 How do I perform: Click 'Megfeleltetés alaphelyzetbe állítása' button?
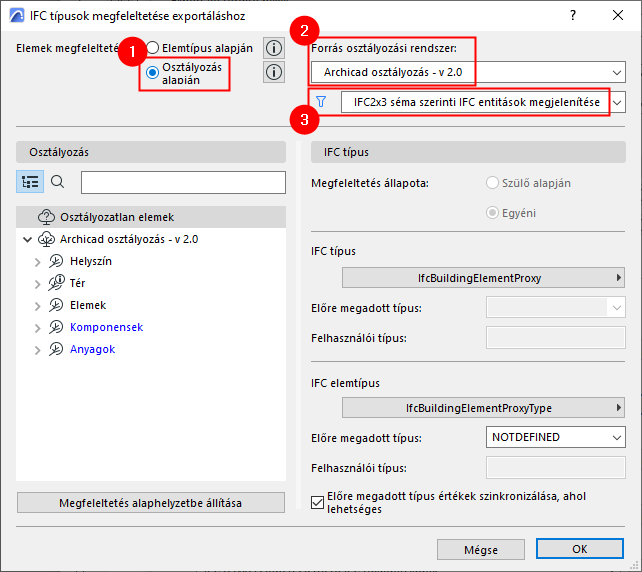(x=151, y=503)
